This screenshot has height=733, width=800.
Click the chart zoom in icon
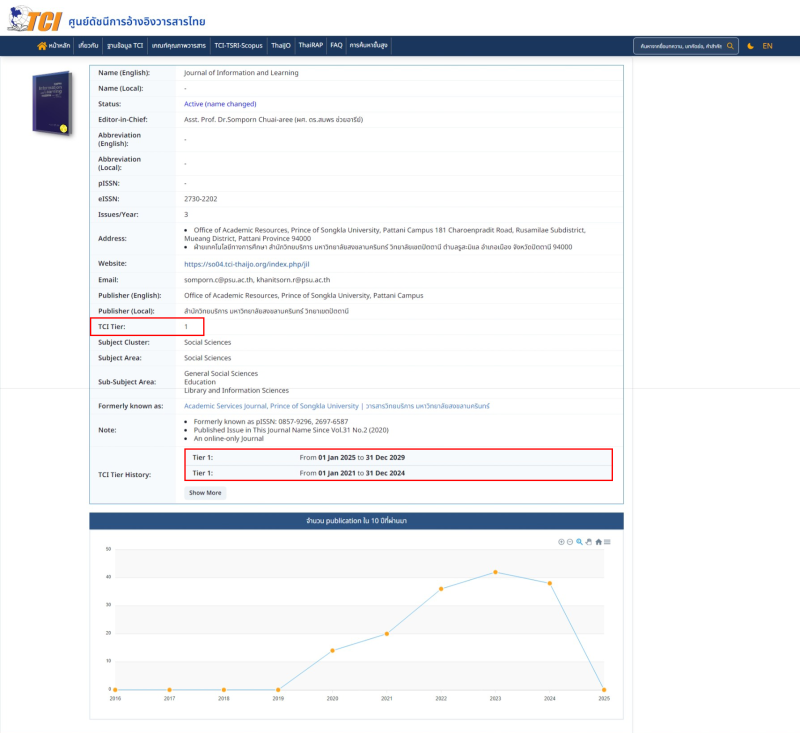point(561,542)
